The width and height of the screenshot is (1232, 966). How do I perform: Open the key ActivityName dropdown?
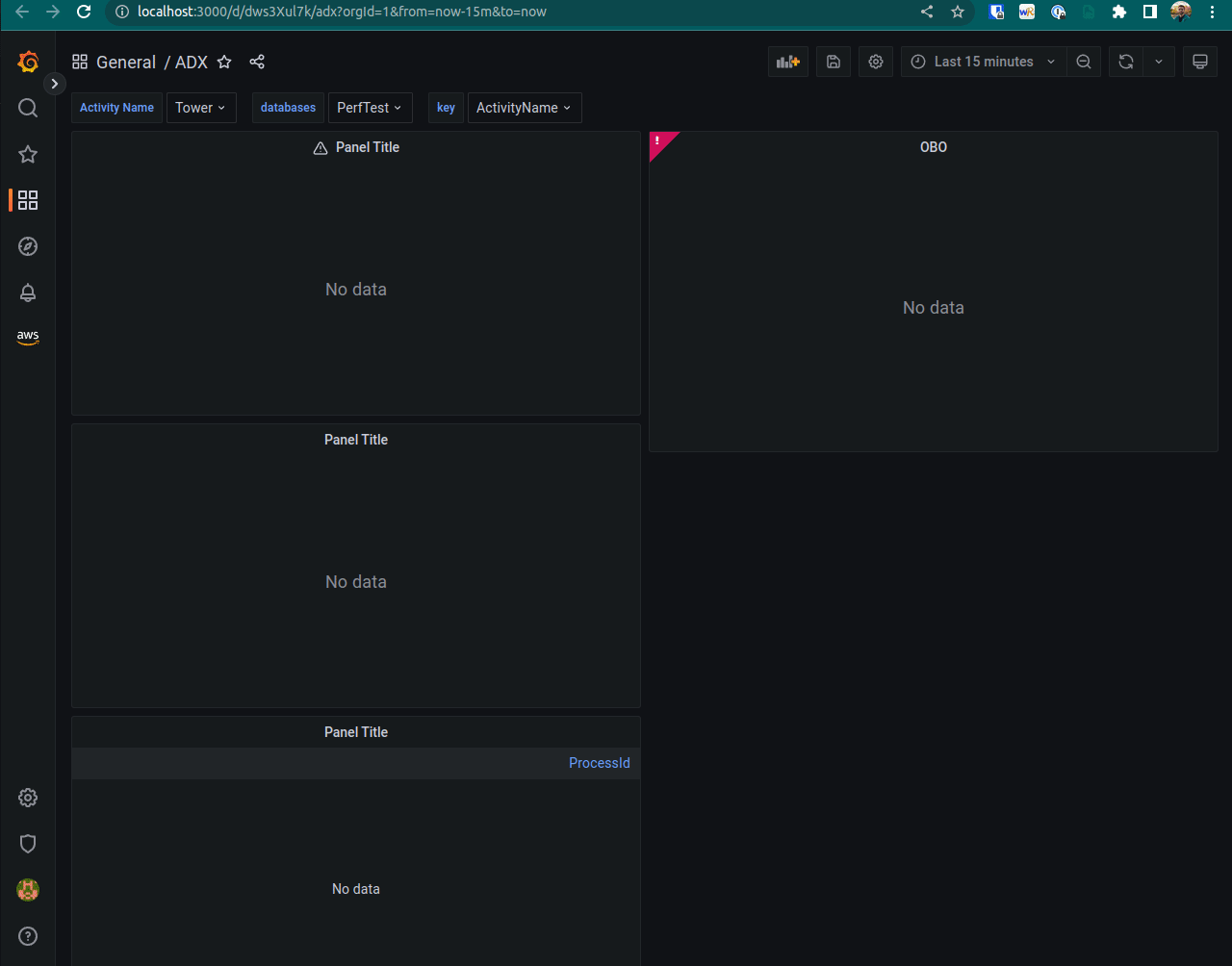point(525,108)
